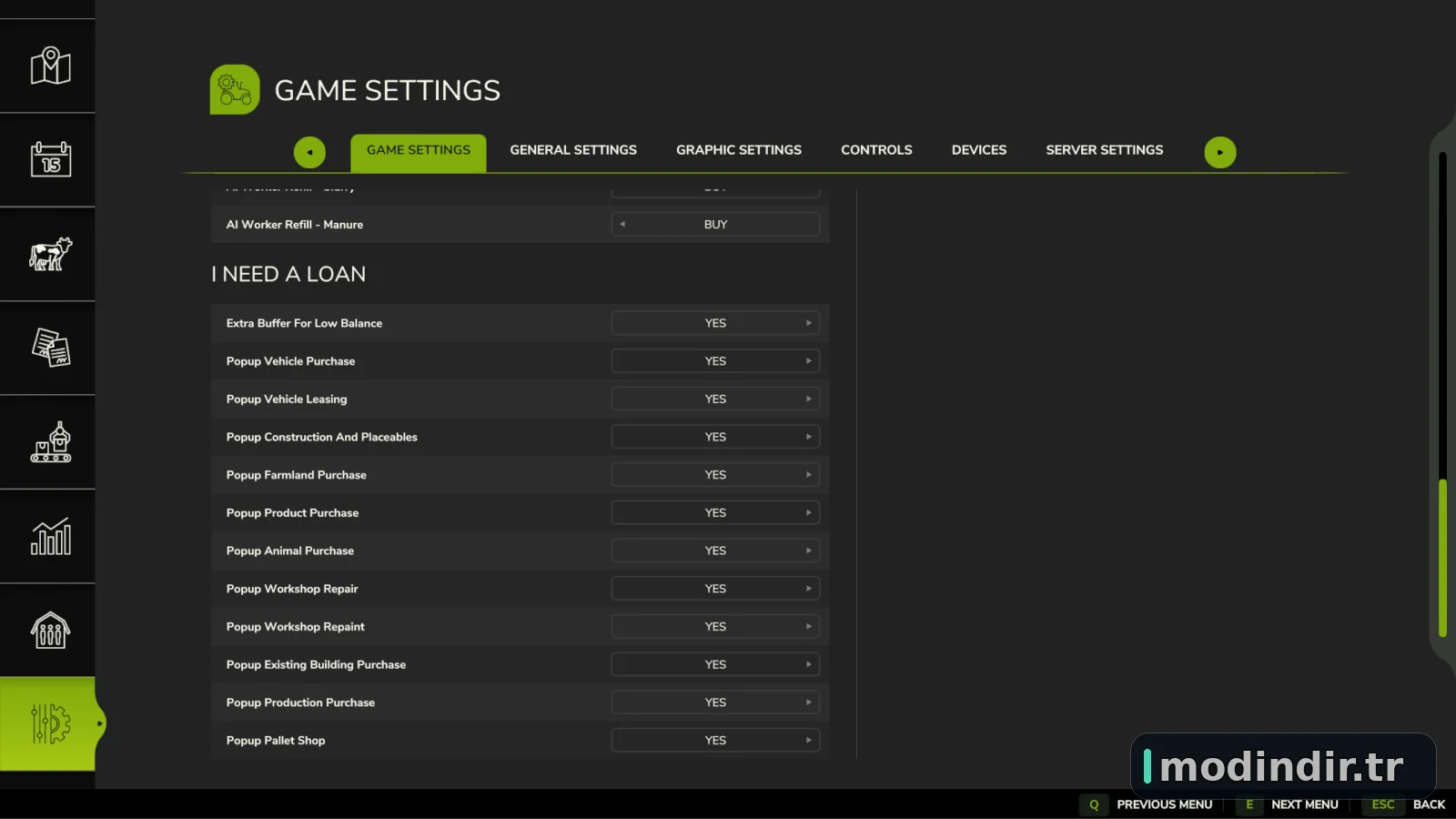
Task: Open the Server Settings tab
Action: click(1105, 150)
